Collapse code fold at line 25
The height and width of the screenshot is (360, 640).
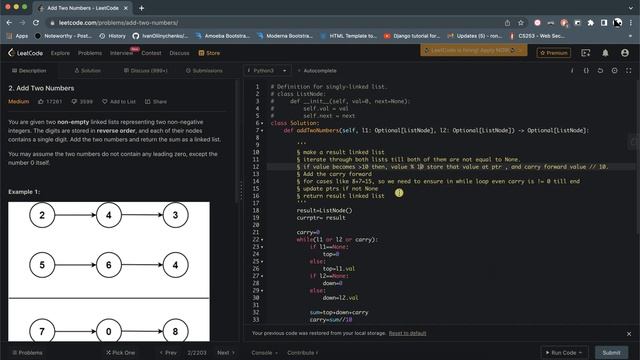click(262, 262)
